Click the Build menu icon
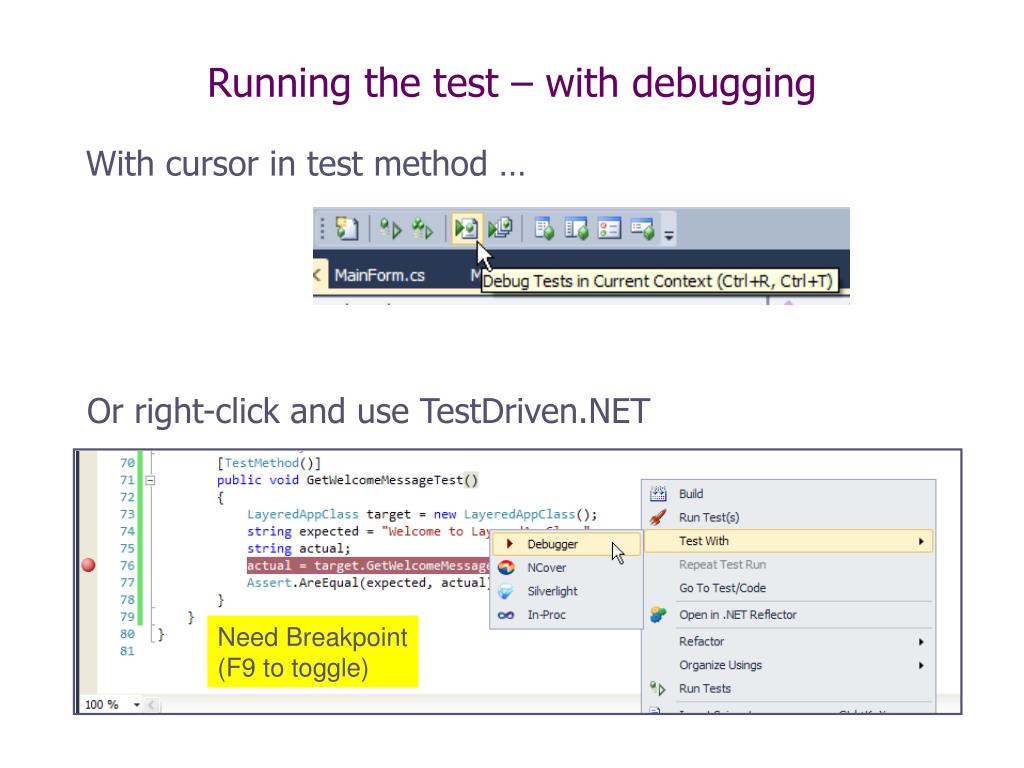The image size is (1024, 768). (x=658, y=494)
